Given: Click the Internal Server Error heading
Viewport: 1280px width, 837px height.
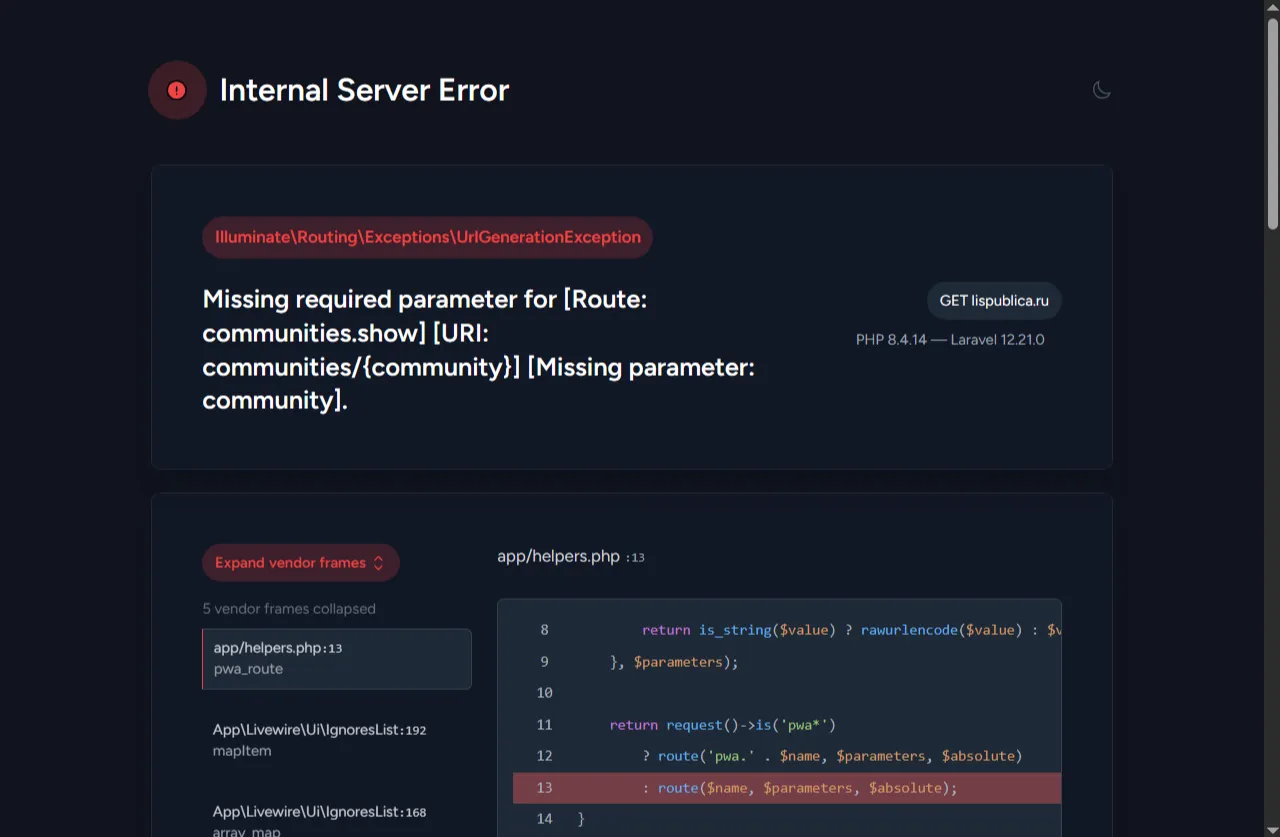Looking at the screenshot, I should click(x=364, y=90).
